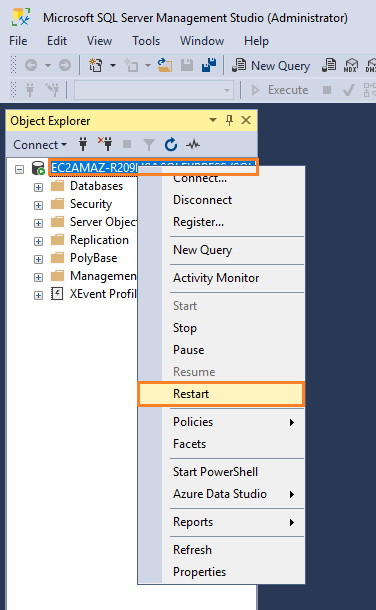
Task: Click Connect Object Explorer plug icon
Action: [x=83, y=145]
